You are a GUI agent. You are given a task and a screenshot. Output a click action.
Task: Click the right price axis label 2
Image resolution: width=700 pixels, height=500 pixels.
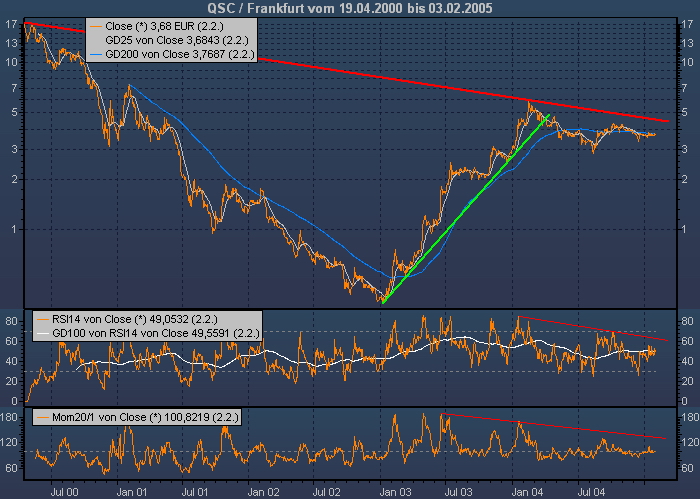685,179
